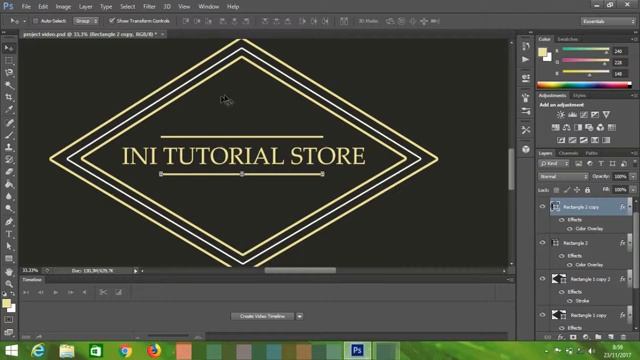Enable the Auto-Select checkbox

point(36,21)
